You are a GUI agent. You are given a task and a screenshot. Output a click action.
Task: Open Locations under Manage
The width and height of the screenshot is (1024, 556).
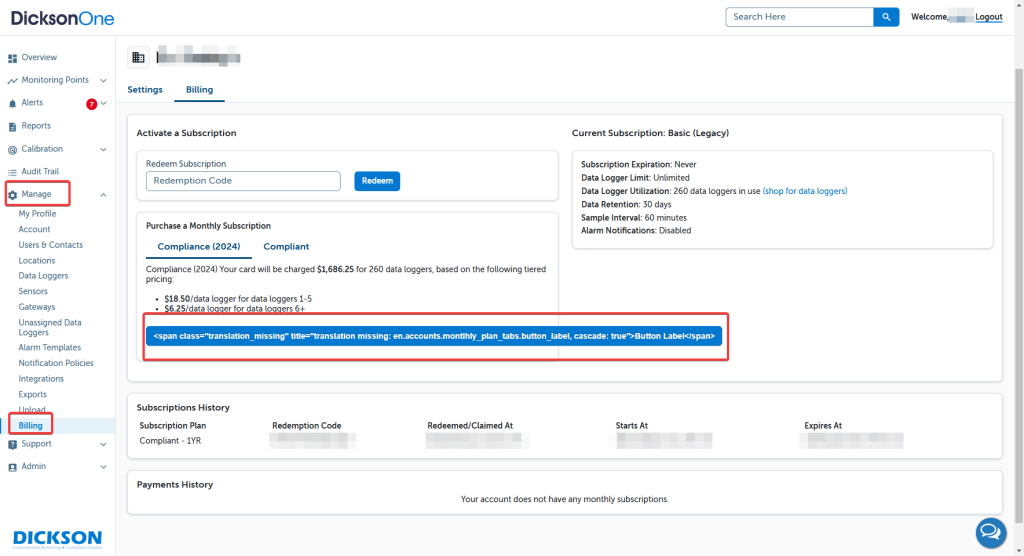(x=37, y=261)
